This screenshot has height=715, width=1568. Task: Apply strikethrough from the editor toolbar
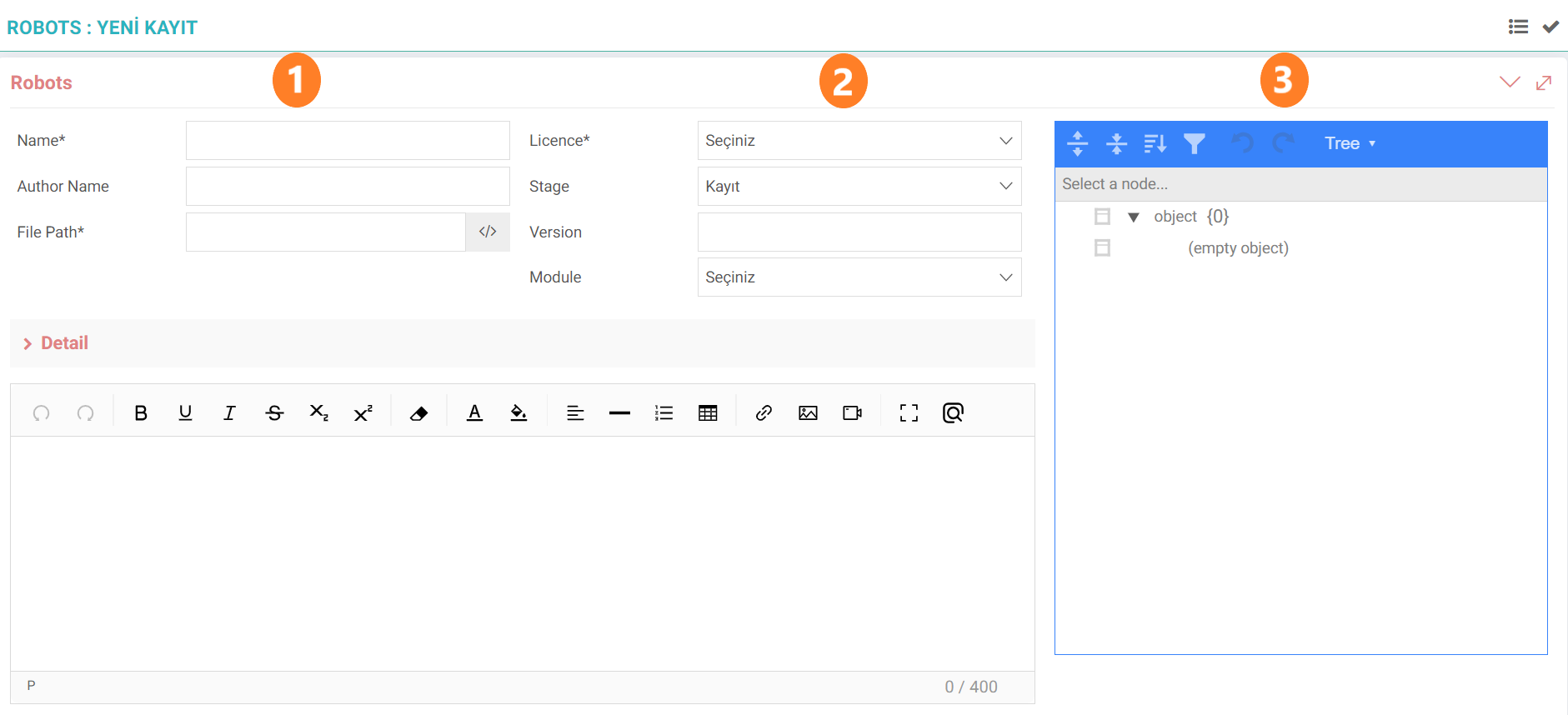pyautogui.click(x=274, y=412)
